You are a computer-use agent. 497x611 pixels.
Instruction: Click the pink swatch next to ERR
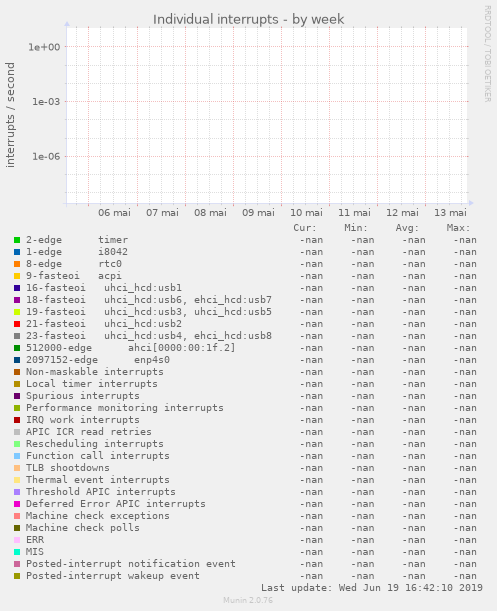[17, 540]
